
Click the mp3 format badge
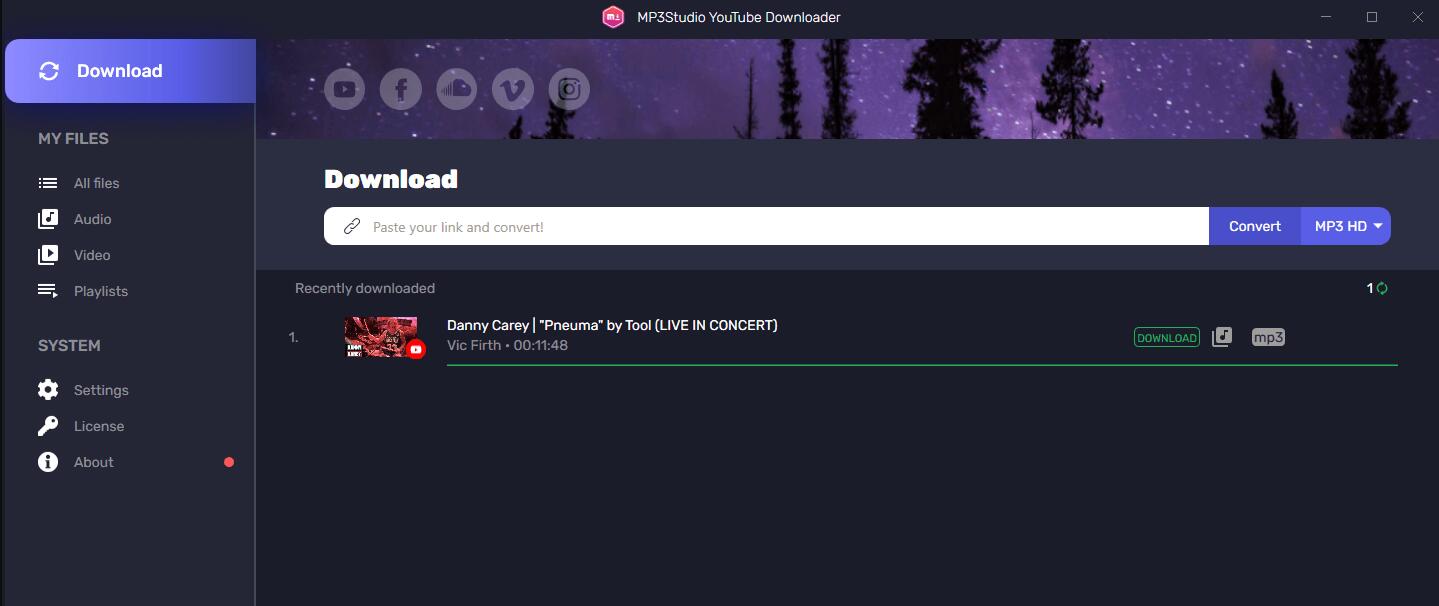pos(1268,337)
